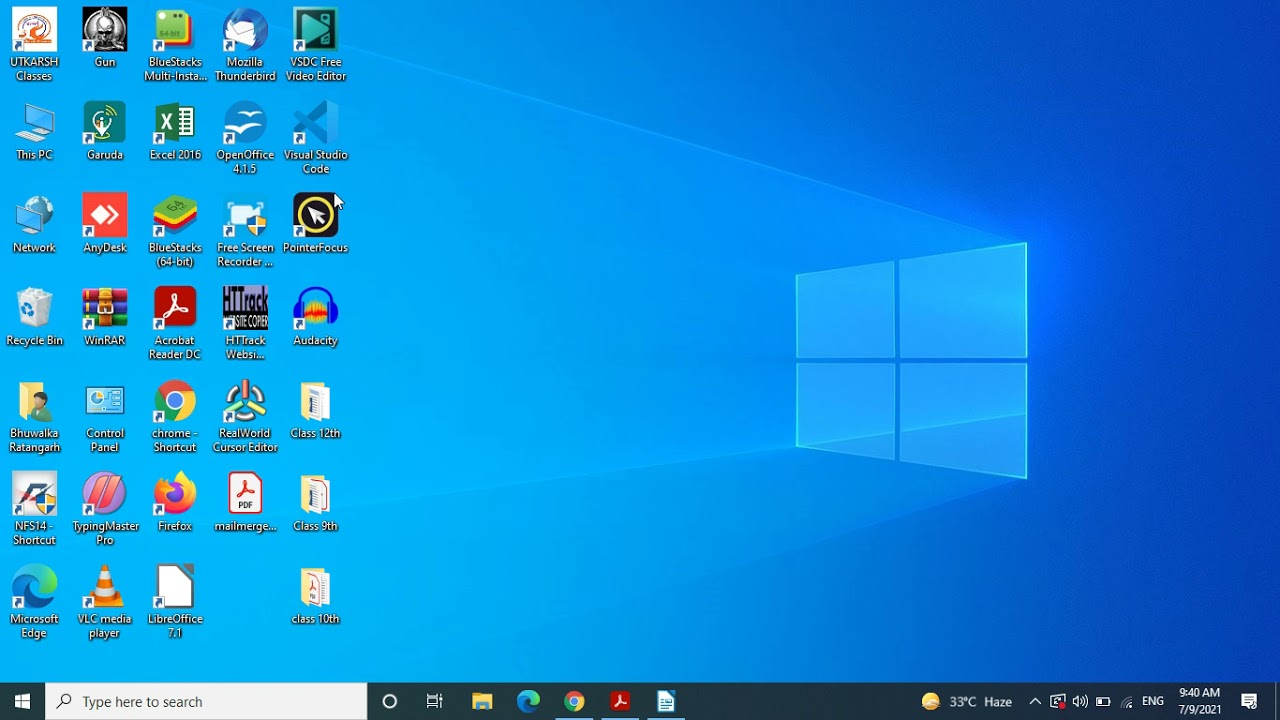Select the TypingMaster Pro icon
The width and height of the screenshot is (1280, 720).
pyautogui.click(x=105, y=510)
